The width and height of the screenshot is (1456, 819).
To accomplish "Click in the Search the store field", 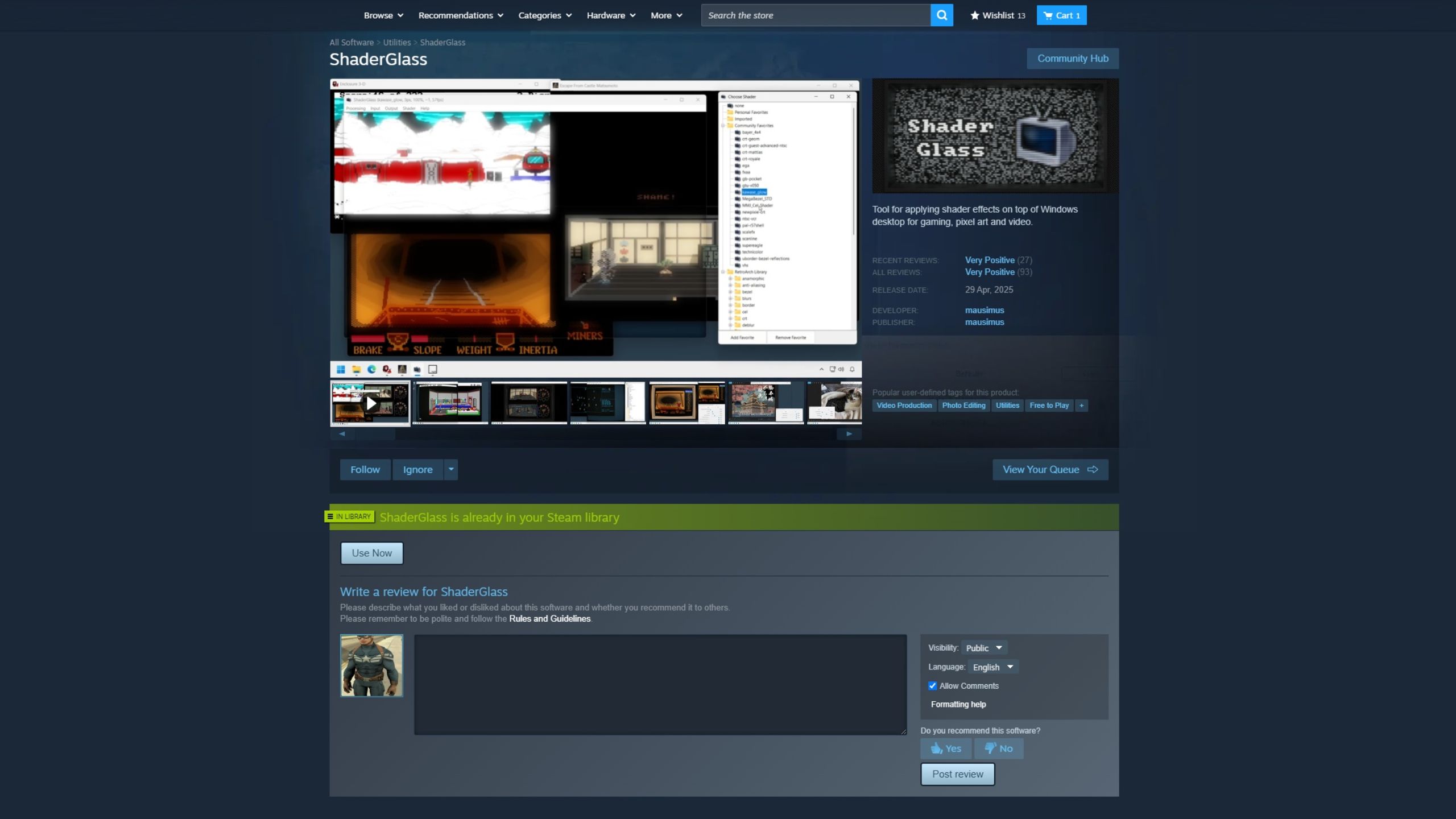I will pos(816,15).
